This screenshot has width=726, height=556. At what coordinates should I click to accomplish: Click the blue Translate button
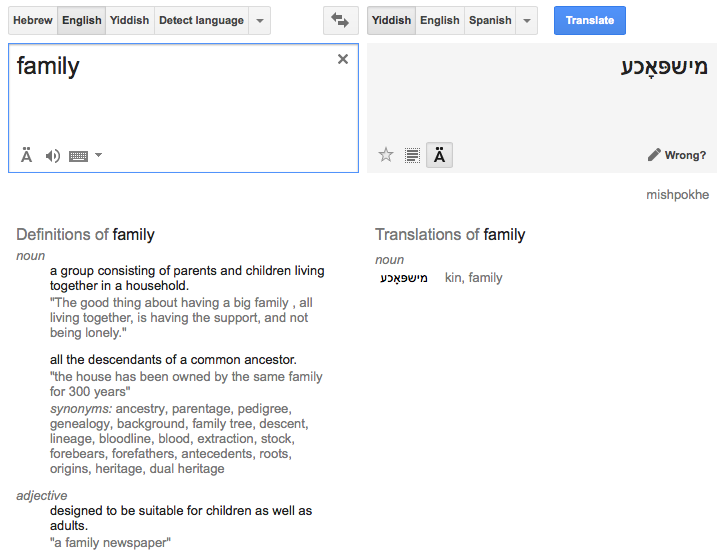pyautogui.click(x=590, y=20)
